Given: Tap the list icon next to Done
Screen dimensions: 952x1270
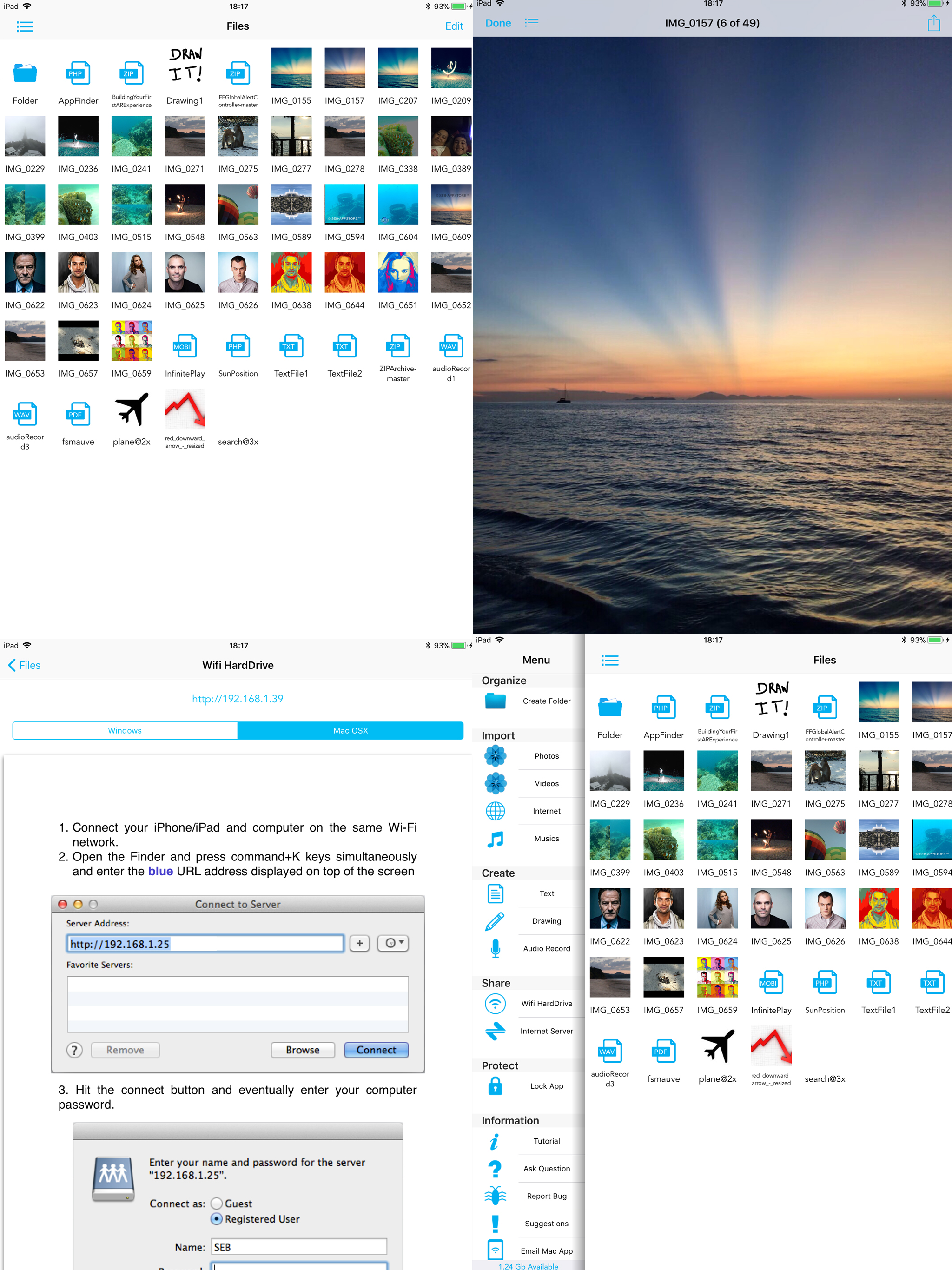Looking at the screenshot, I should (532, 23).
